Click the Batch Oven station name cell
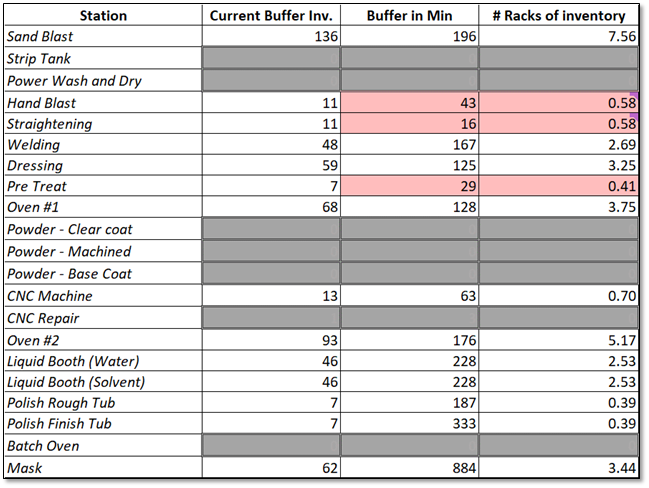This screenshot has width=649, height=488. [102, 446]
